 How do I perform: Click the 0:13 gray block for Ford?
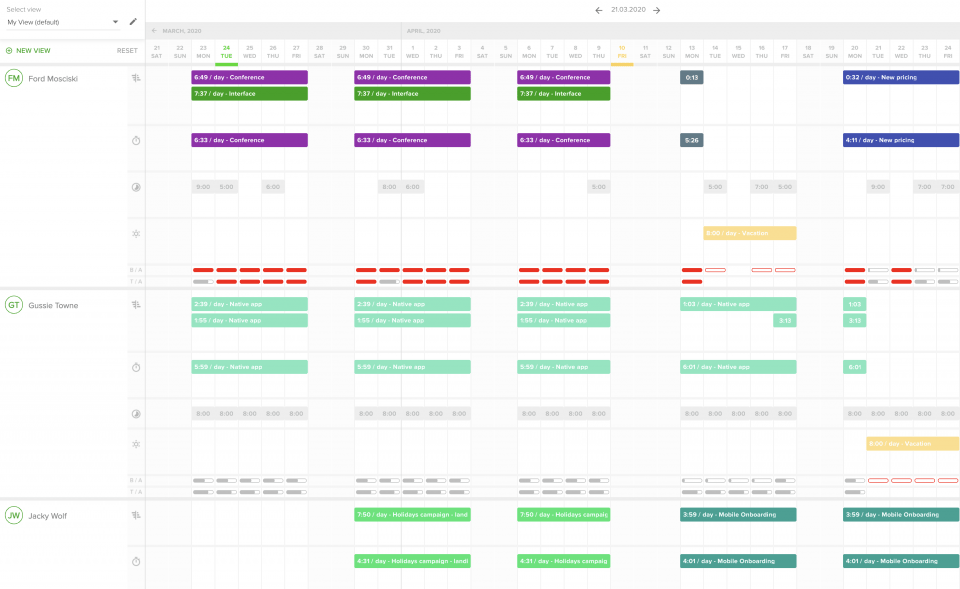click(x=692, y=77)
